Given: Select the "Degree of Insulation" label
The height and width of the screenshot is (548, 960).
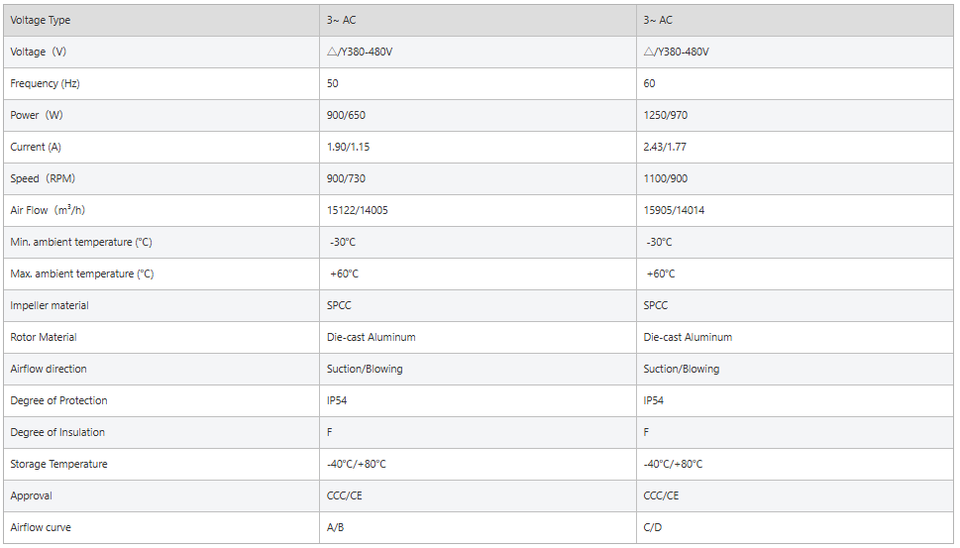Looking at the screenshot, I should [x=57, y=432].
